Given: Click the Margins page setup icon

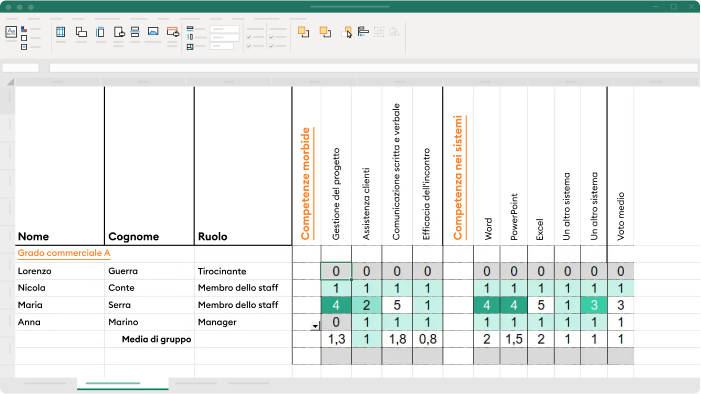Looking at the screenshot, I should (x=61, y=32).
